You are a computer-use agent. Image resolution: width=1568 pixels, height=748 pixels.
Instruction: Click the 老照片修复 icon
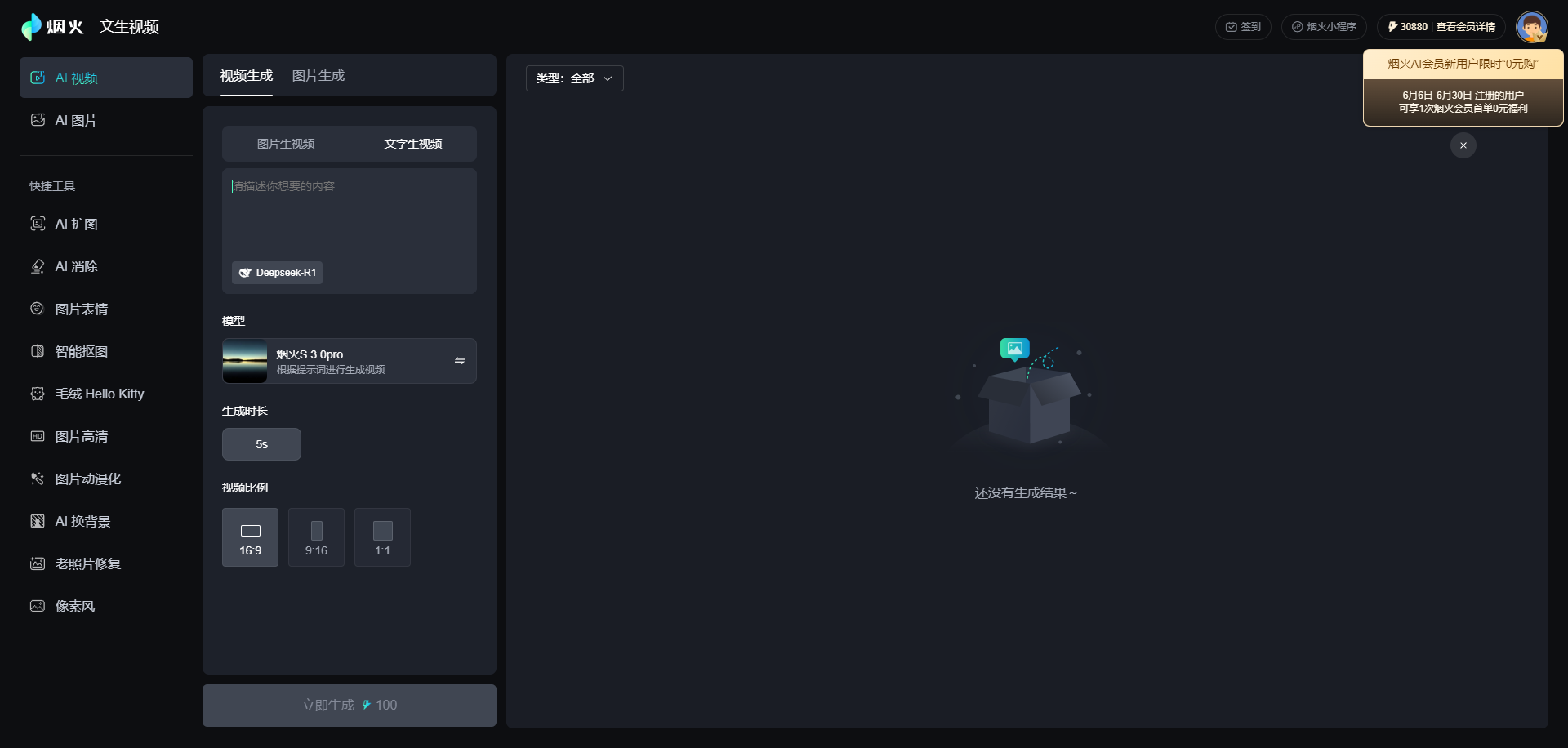38,563
